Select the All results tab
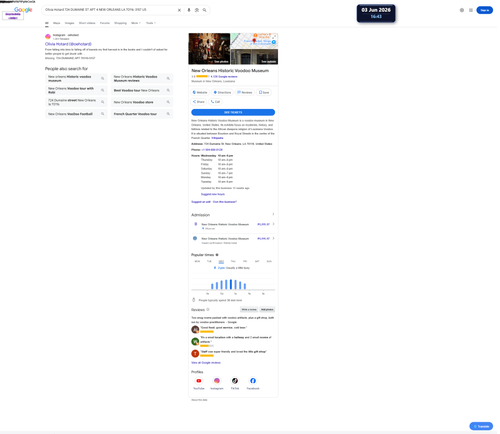Screen dimensions: 500x434 coord(47,23)
